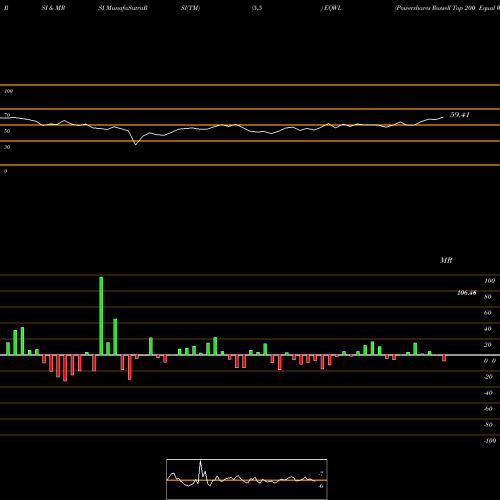Click the MR axis label -60
500x500 pixels.
488,409
